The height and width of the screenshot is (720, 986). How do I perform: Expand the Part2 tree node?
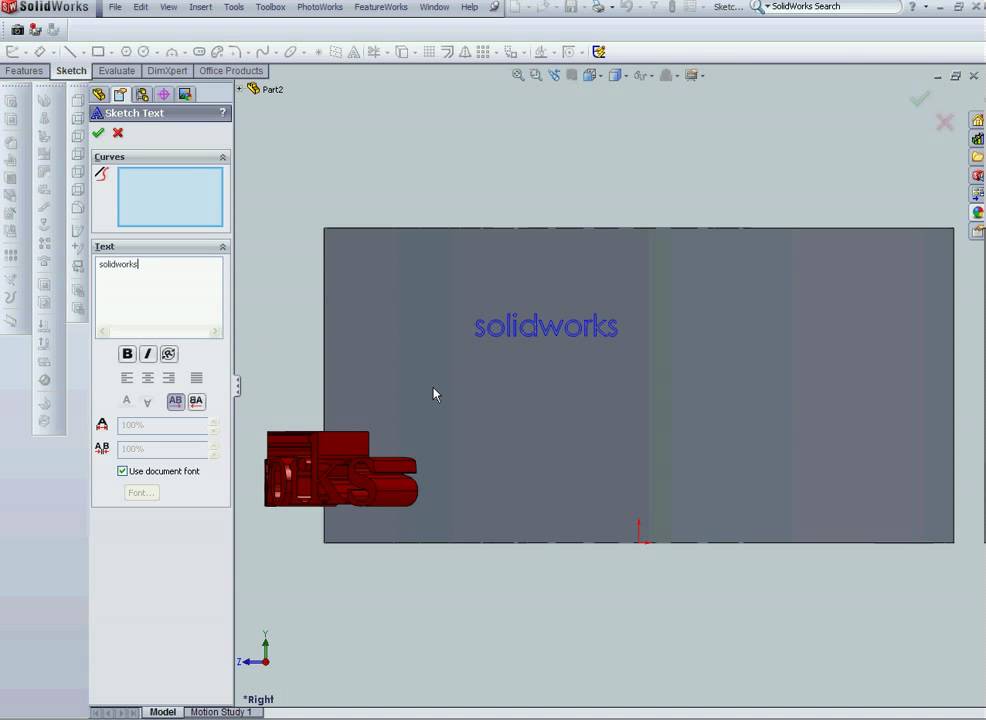[239, 89]
